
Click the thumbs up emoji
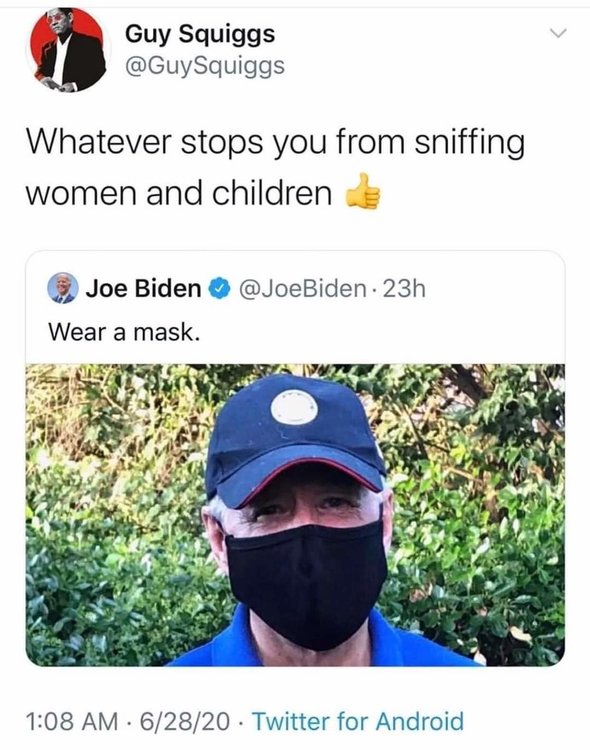(364, 192)
